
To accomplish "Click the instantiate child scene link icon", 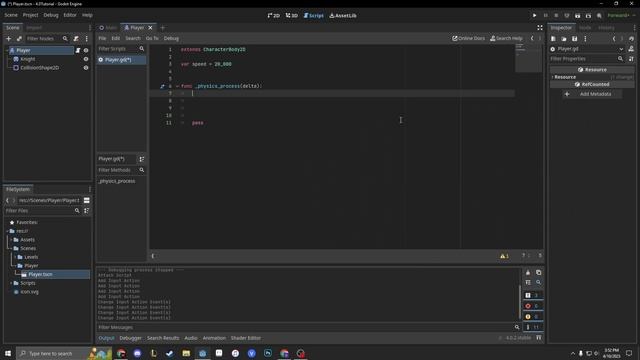I will [x=19, y=38].
